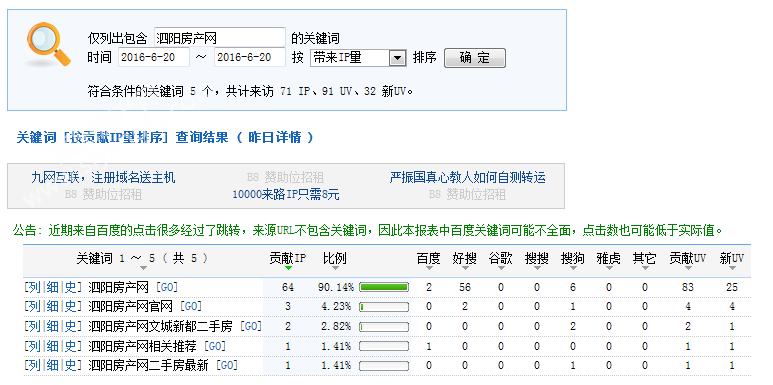Click GO next to 泗阳房产网相关推荐
The height and width of the screenshot is (385, 773).
215,346
